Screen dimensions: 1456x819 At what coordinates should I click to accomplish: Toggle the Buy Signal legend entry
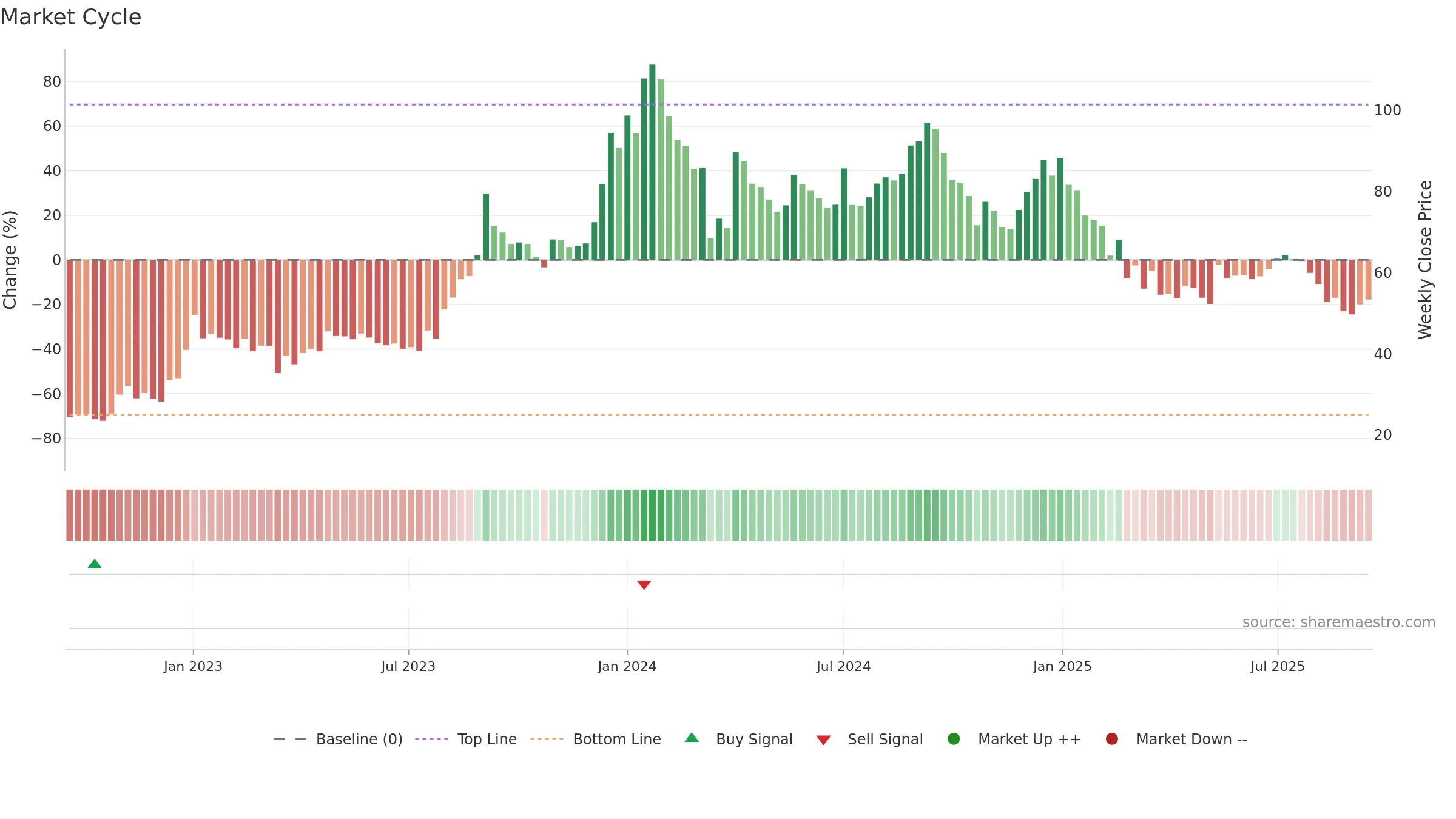738,739
